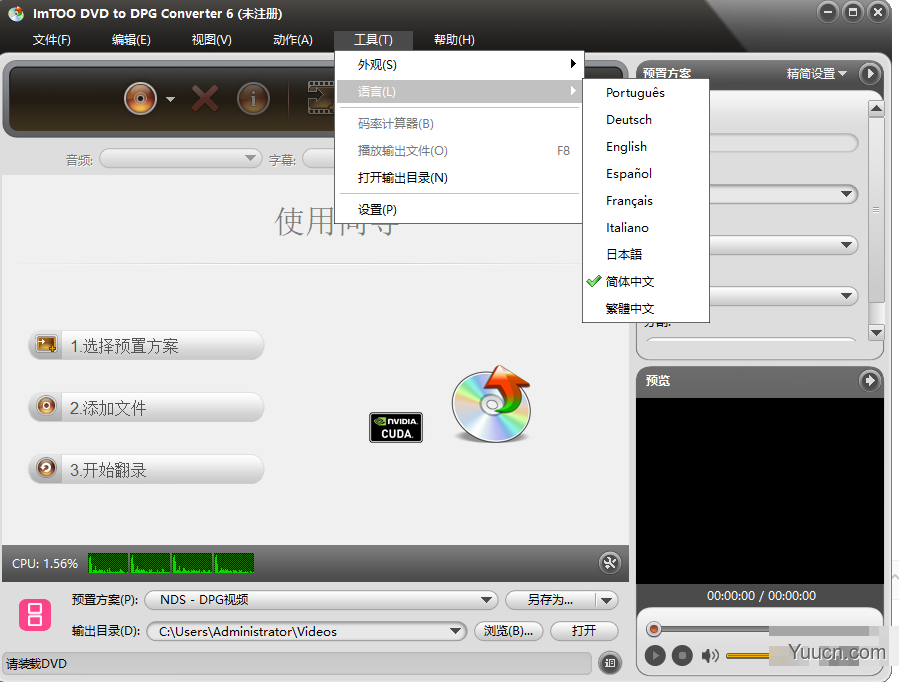This screenshot has width=899, height=682.
Task: Click 3.开始翻录 wizard step
Action: pyautogui.click(x=146, y=469)
